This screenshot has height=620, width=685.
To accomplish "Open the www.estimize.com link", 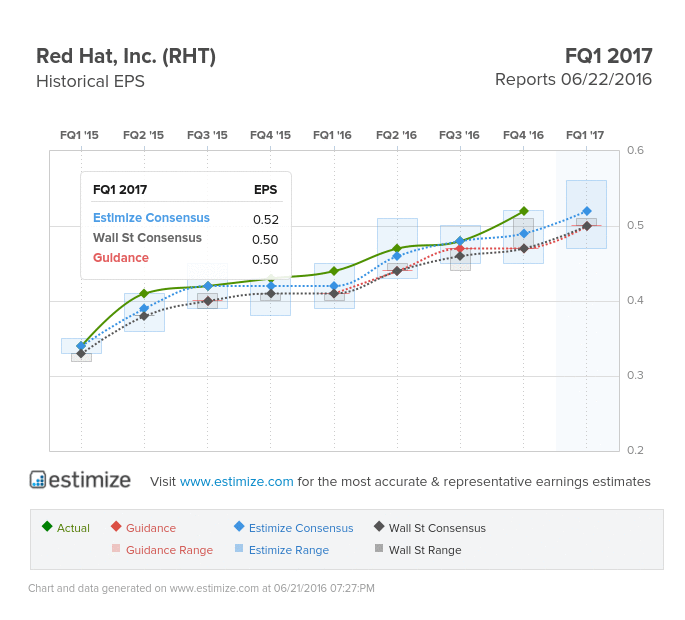I will [236, 481].
